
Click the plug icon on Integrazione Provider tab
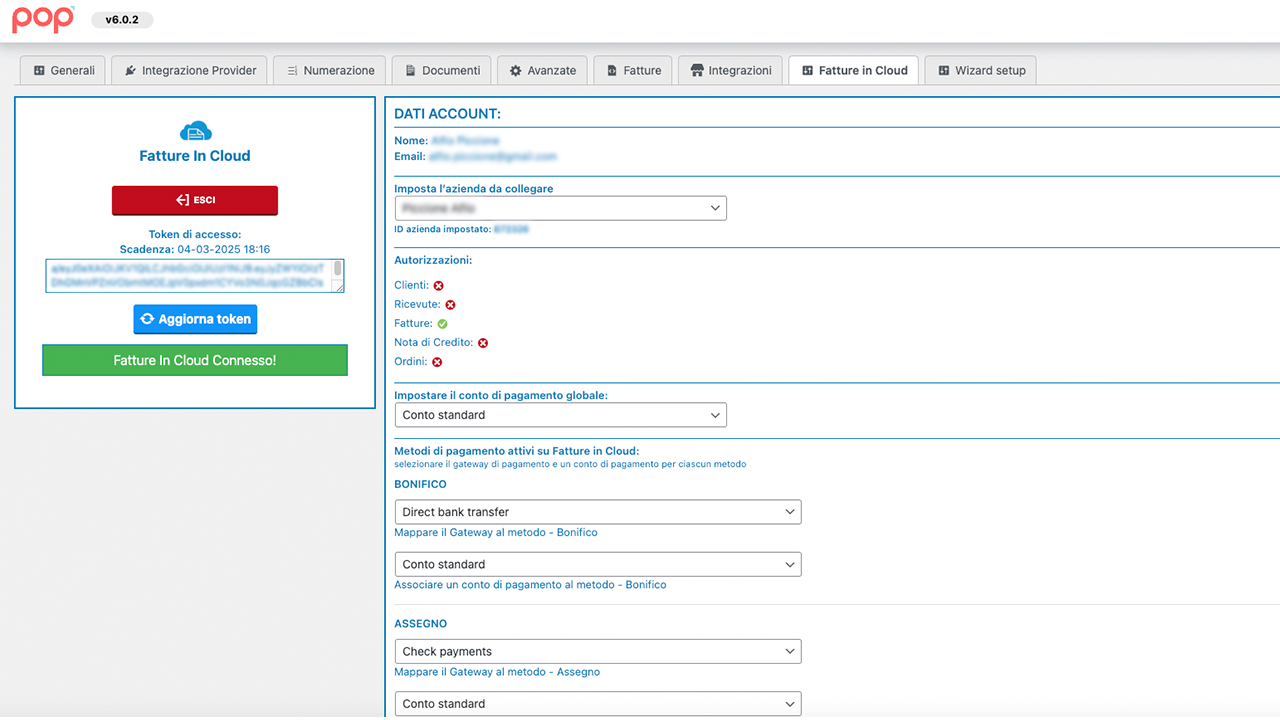[131, 71]
